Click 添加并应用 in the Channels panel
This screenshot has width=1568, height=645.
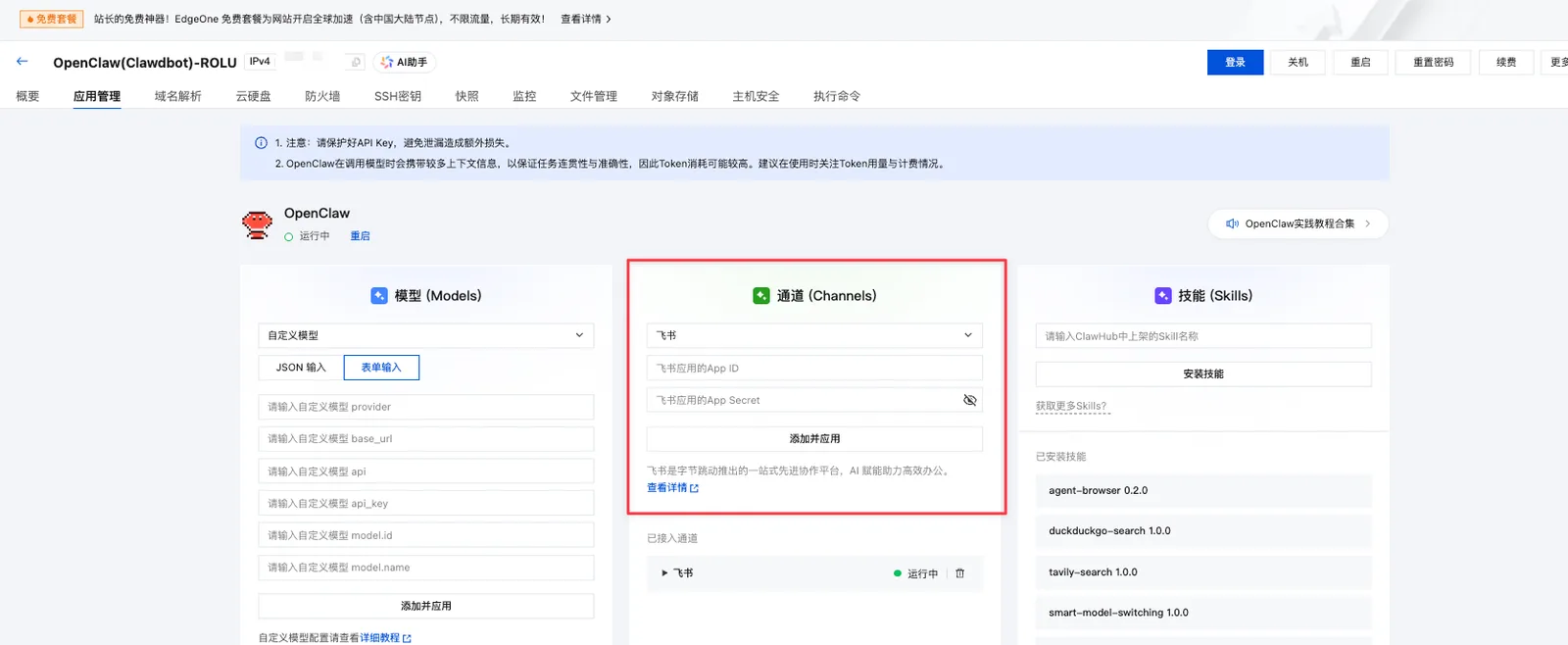click(814, 438)
